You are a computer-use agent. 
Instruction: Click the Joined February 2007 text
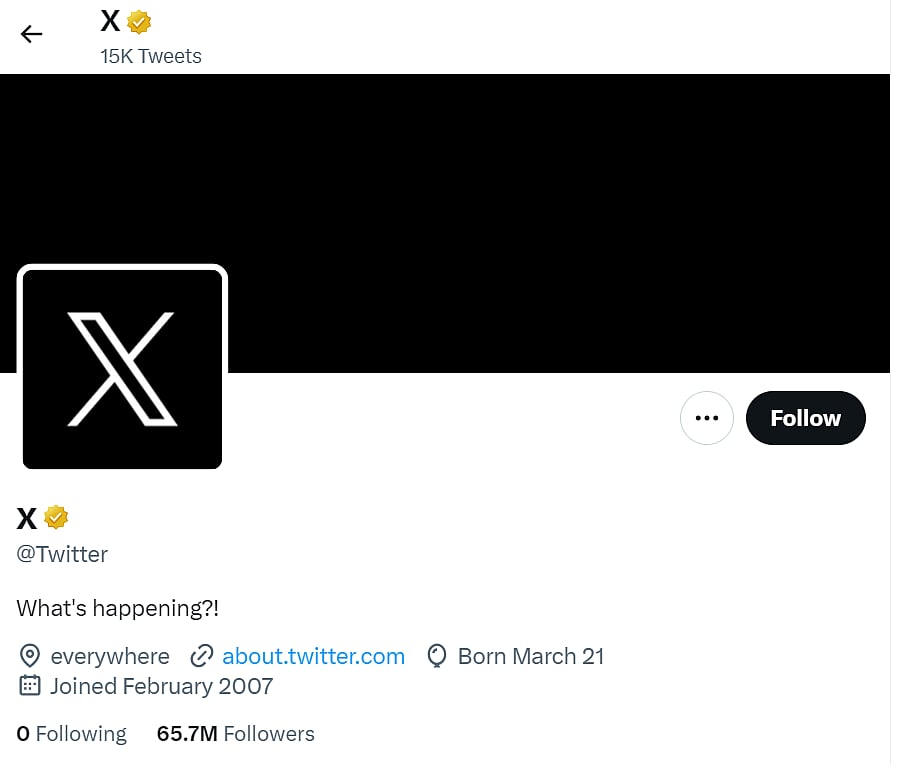click(162, 687)
